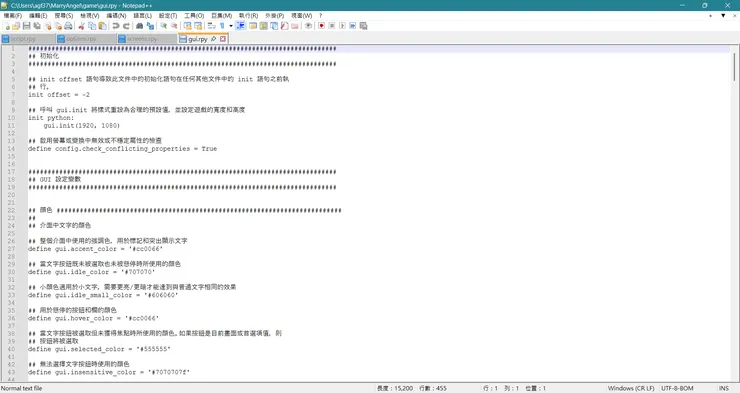Click UTF-8-BOM encoding in status bar
Screen dimensions: 740x393
click(x=677, y=388)
